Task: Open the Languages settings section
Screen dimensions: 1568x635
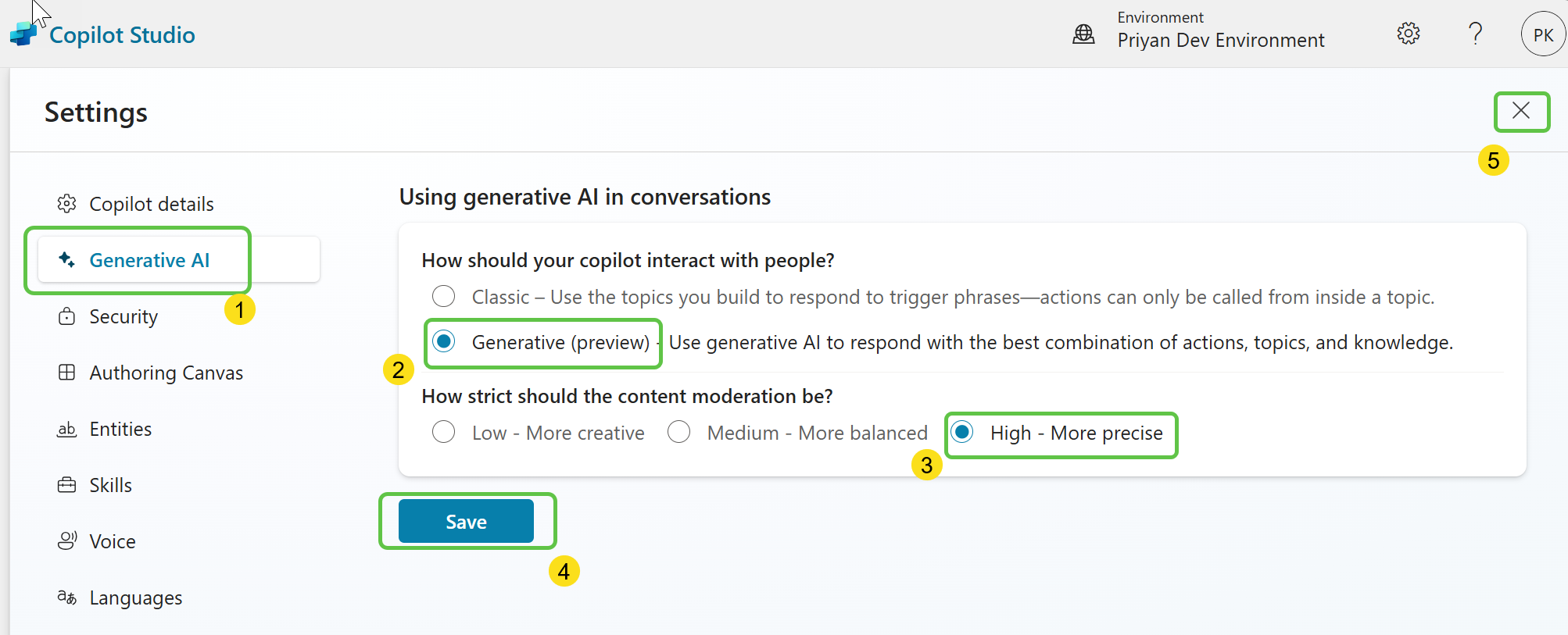Action: 135,598
